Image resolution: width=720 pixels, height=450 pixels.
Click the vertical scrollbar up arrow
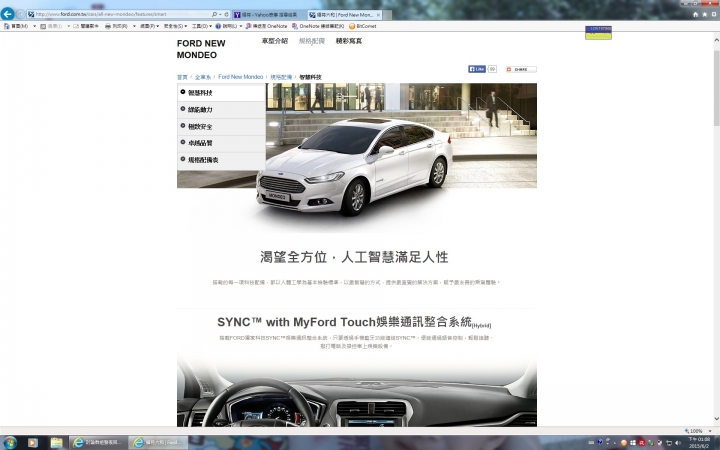click(716, 40)
